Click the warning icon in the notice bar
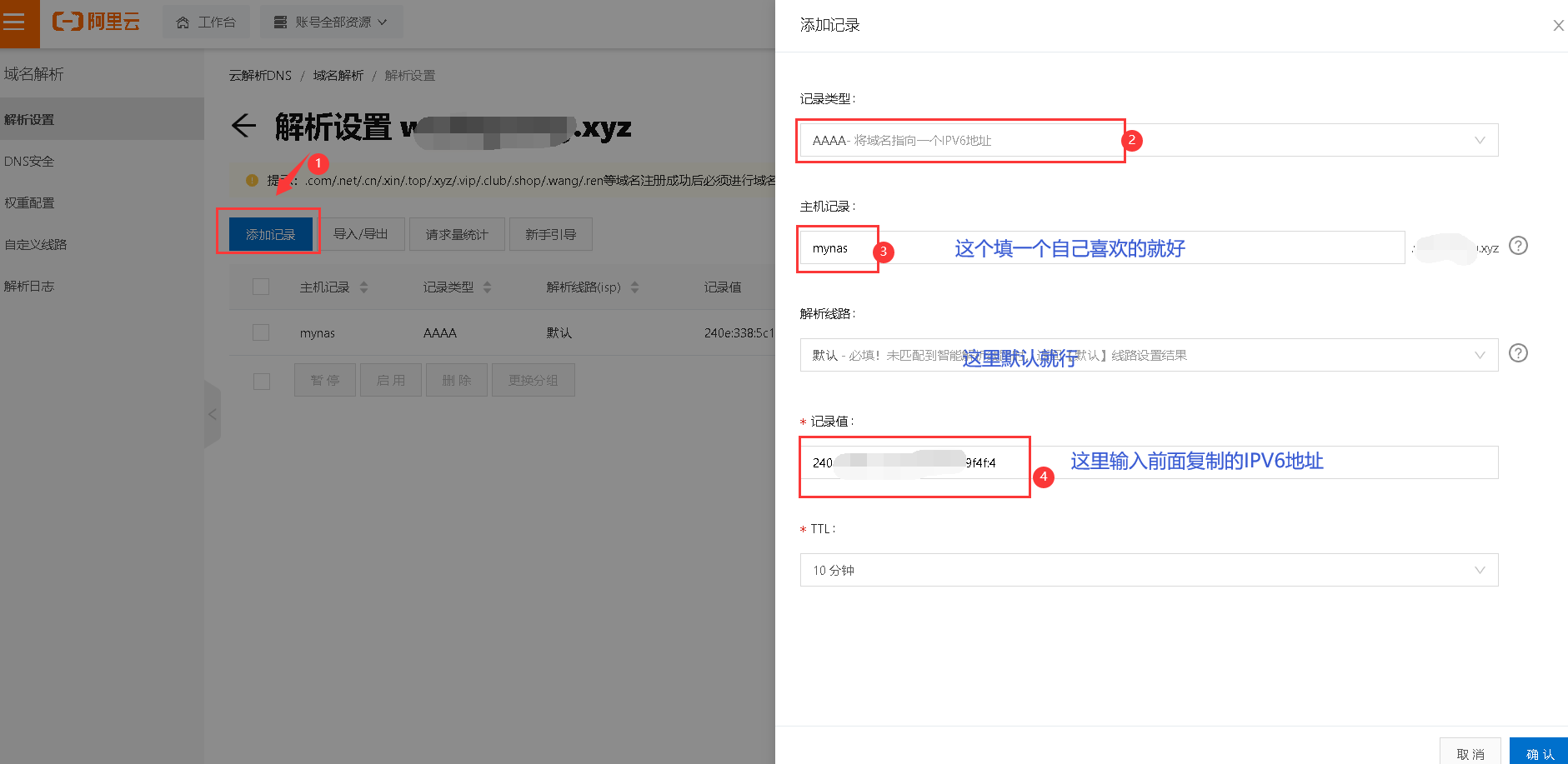Image resolution: width=1568 pixels, height=764 pixels. click(x=250, y=179)
